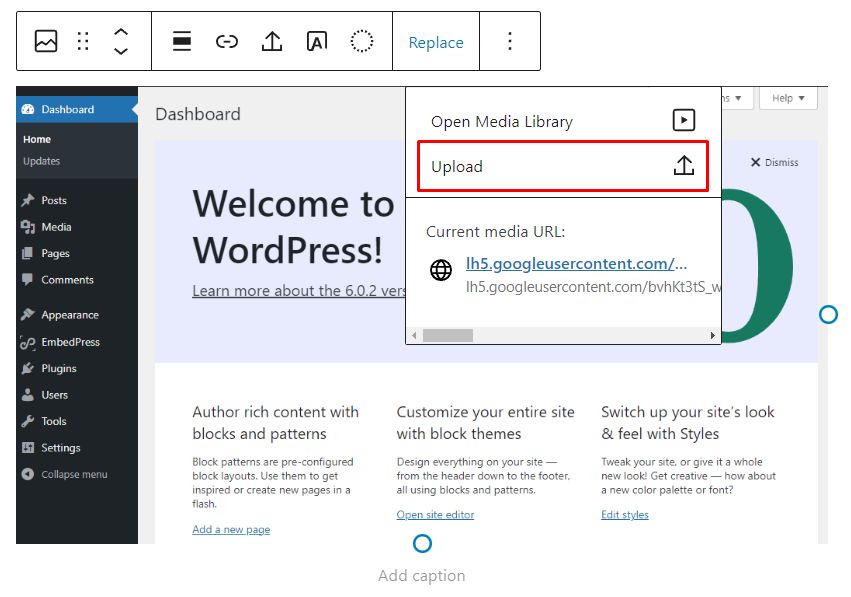Open block options with the three-dot icon
Viewport: 851px width, 597px height.
pyautogui.click(x=510, y=41)
